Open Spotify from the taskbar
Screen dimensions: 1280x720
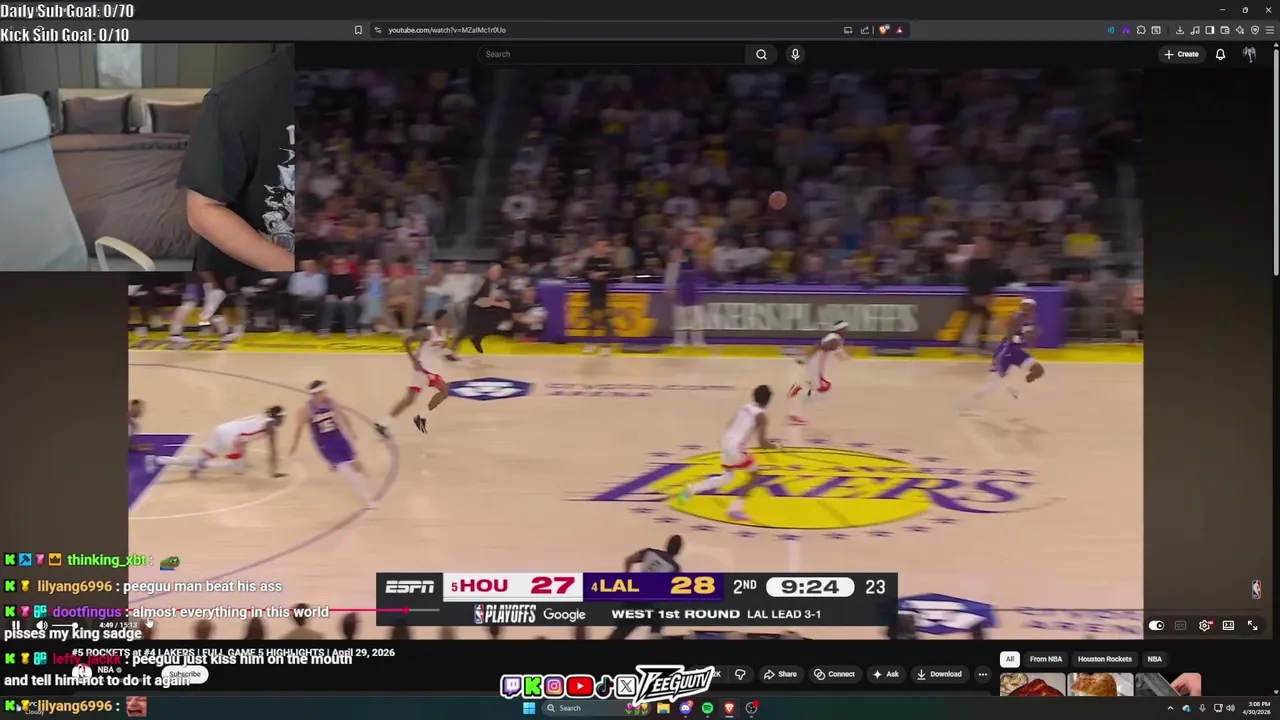click(x=707, y=708)
